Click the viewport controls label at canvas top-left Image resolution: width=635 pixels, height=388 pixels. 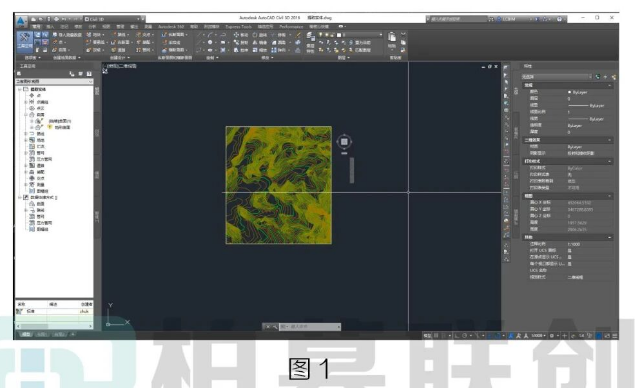pyautogui.click(x=121, y=66)
